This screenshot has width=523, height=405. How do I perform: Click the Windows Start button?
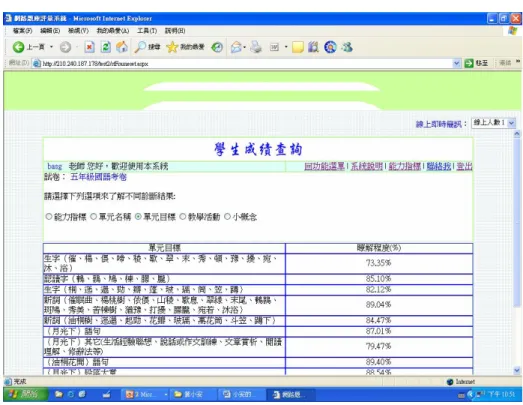pyautogui.click(x=26, y=395)
